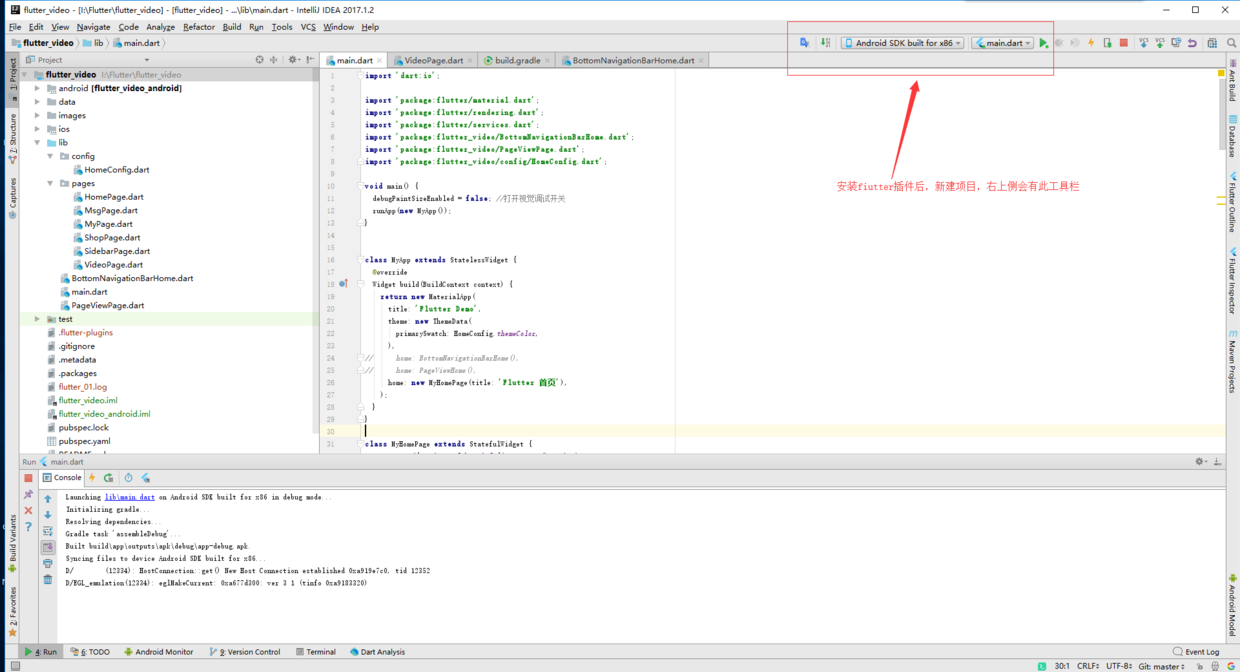Open the Terminal tool window

point(316,652)
